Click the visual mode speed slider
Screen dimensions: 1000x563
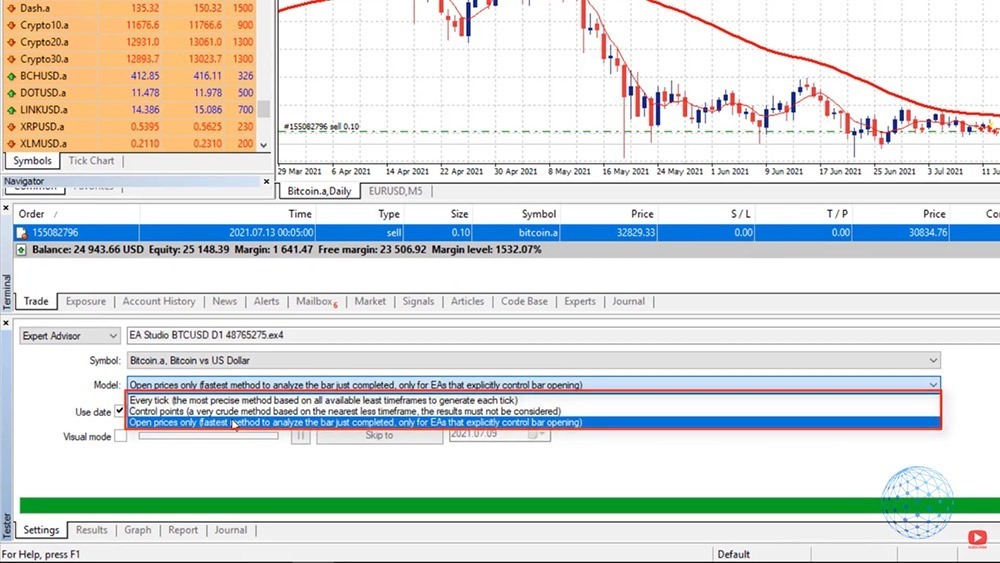coord(209,436)
